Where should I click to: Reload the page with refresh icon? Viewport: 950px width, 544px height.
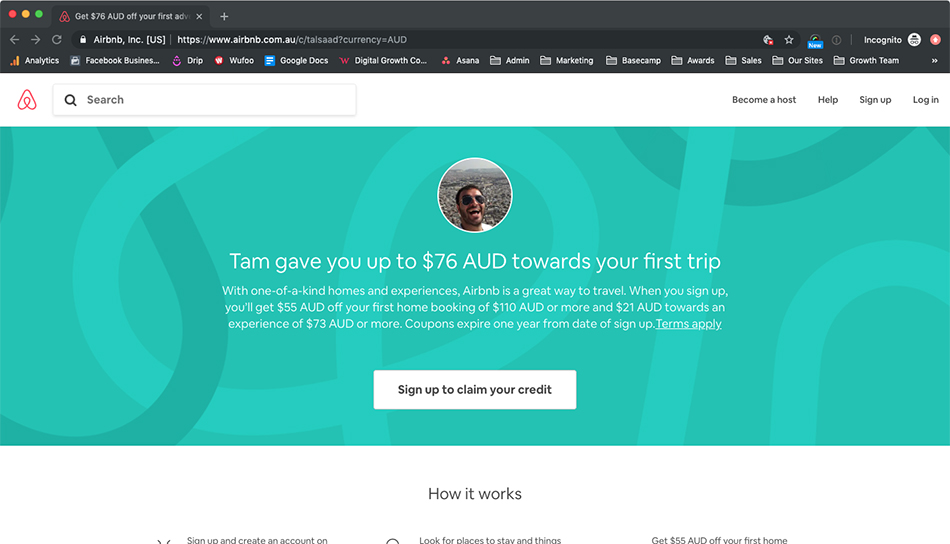point(56,39)
